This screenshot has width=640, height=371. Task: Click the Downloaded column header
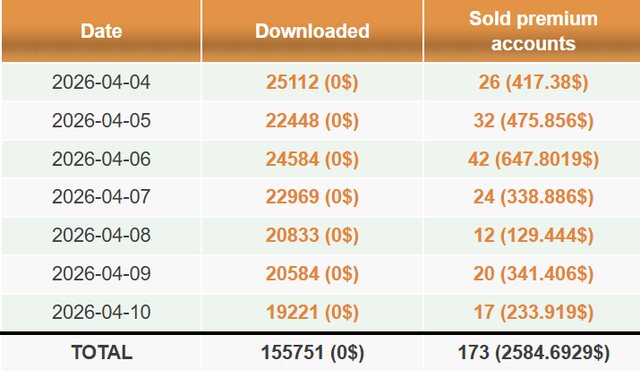click(312, 31)
